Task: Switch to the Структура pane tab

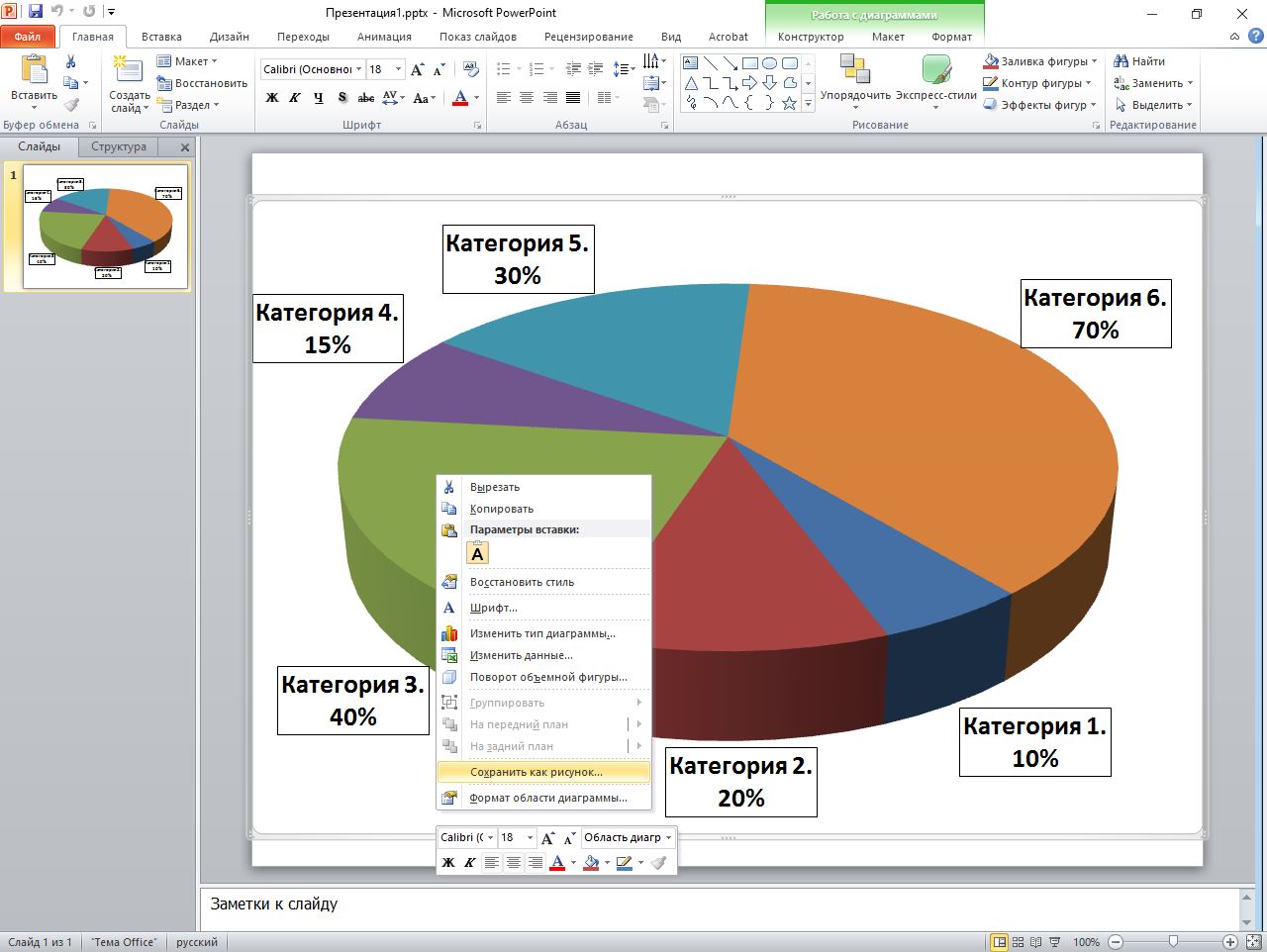Action: pos(119,146)
